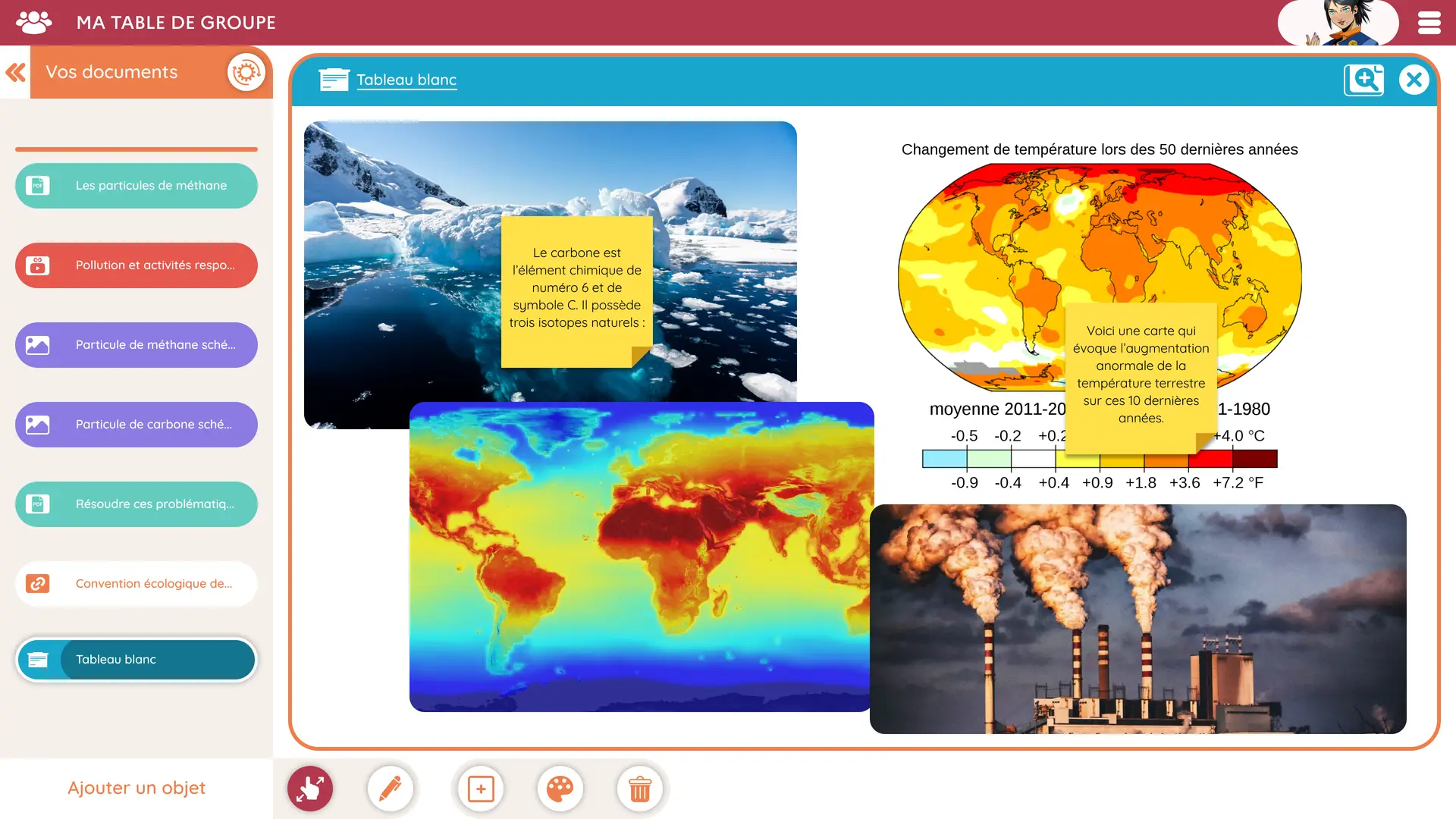Toggle the Tableau blanc document selection
1456x819 pixels.
coord(136,659)
